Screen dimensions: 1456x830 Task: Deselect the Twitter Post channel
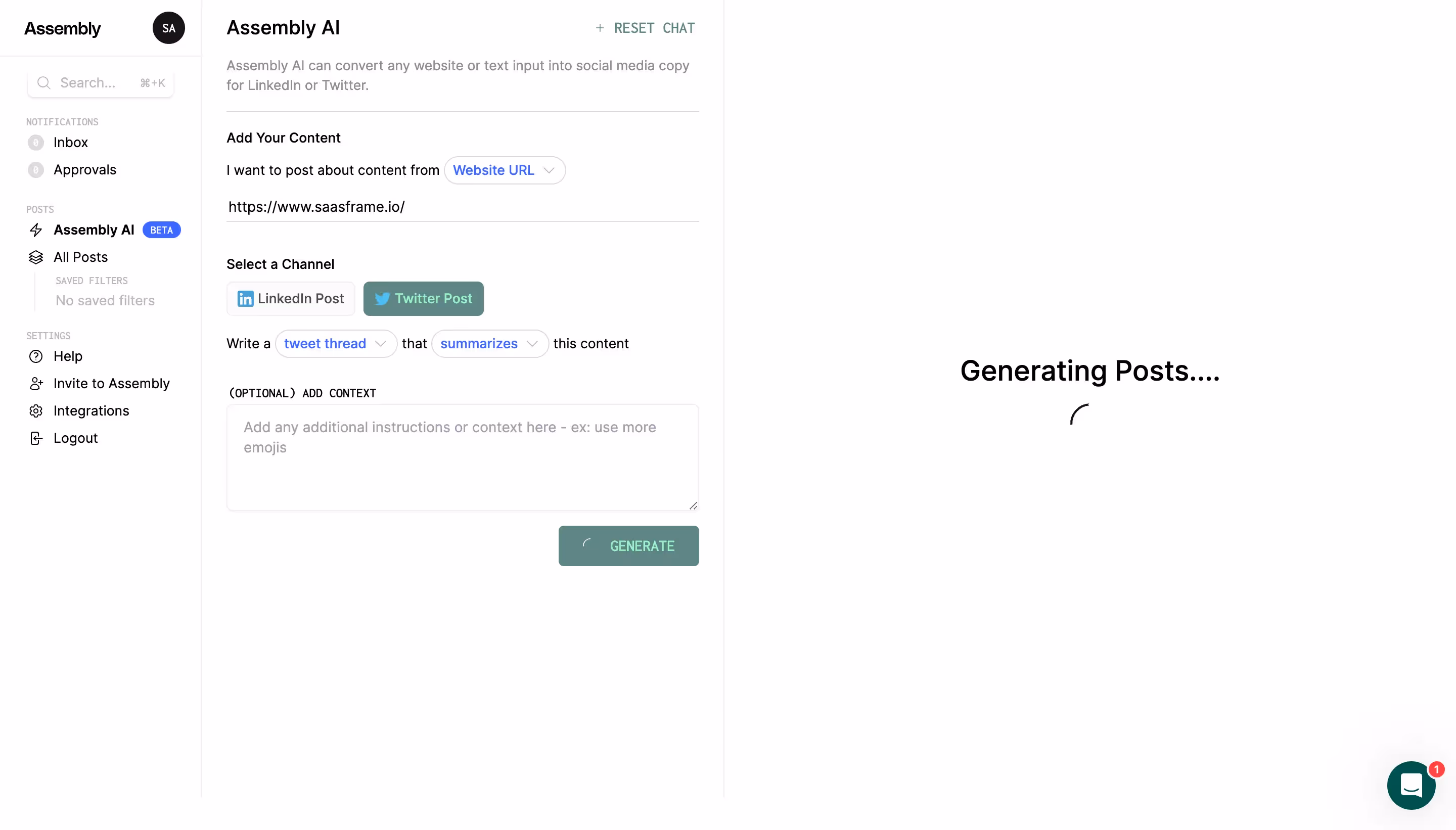tap(424, 298)
